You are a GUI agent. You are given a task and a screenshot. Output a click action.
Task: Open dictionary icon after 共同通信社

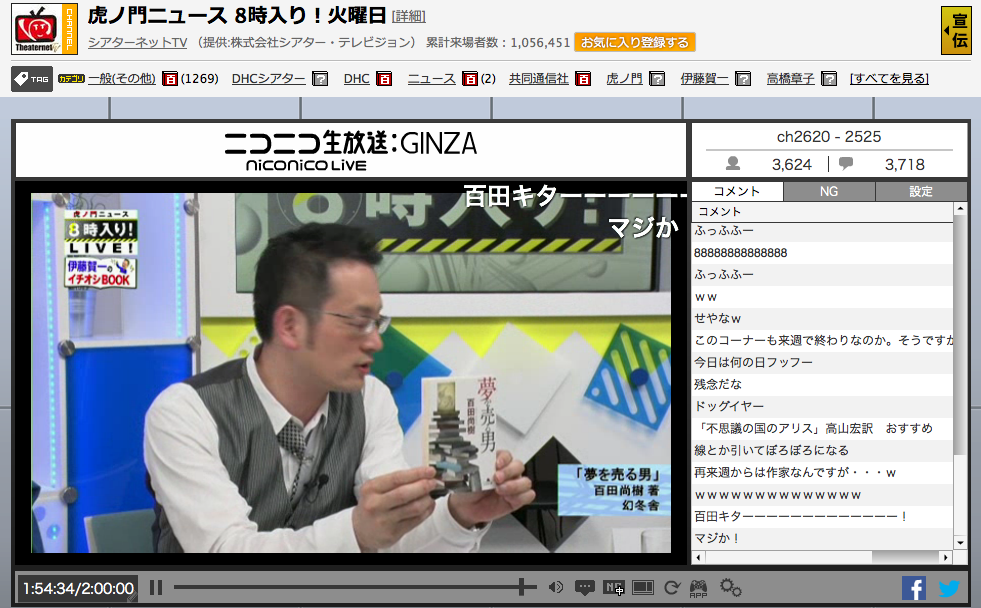tap(583, 79)
